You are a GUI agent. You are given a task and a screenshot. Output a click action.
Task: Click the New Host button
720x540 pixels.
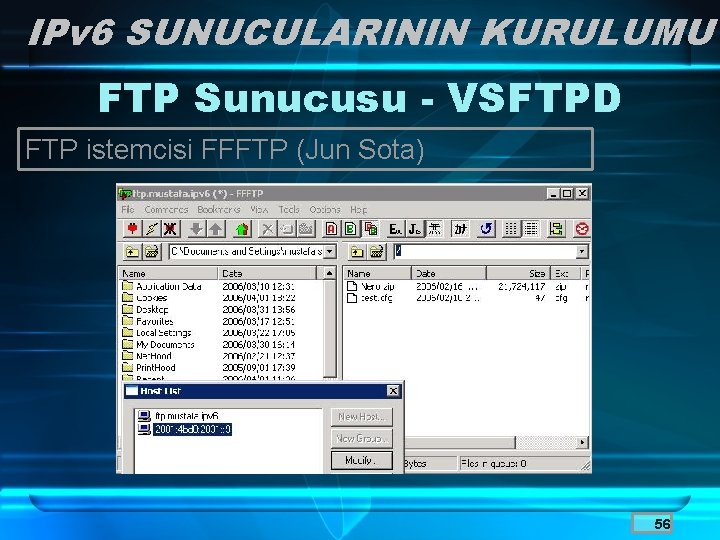pos(362,417)
